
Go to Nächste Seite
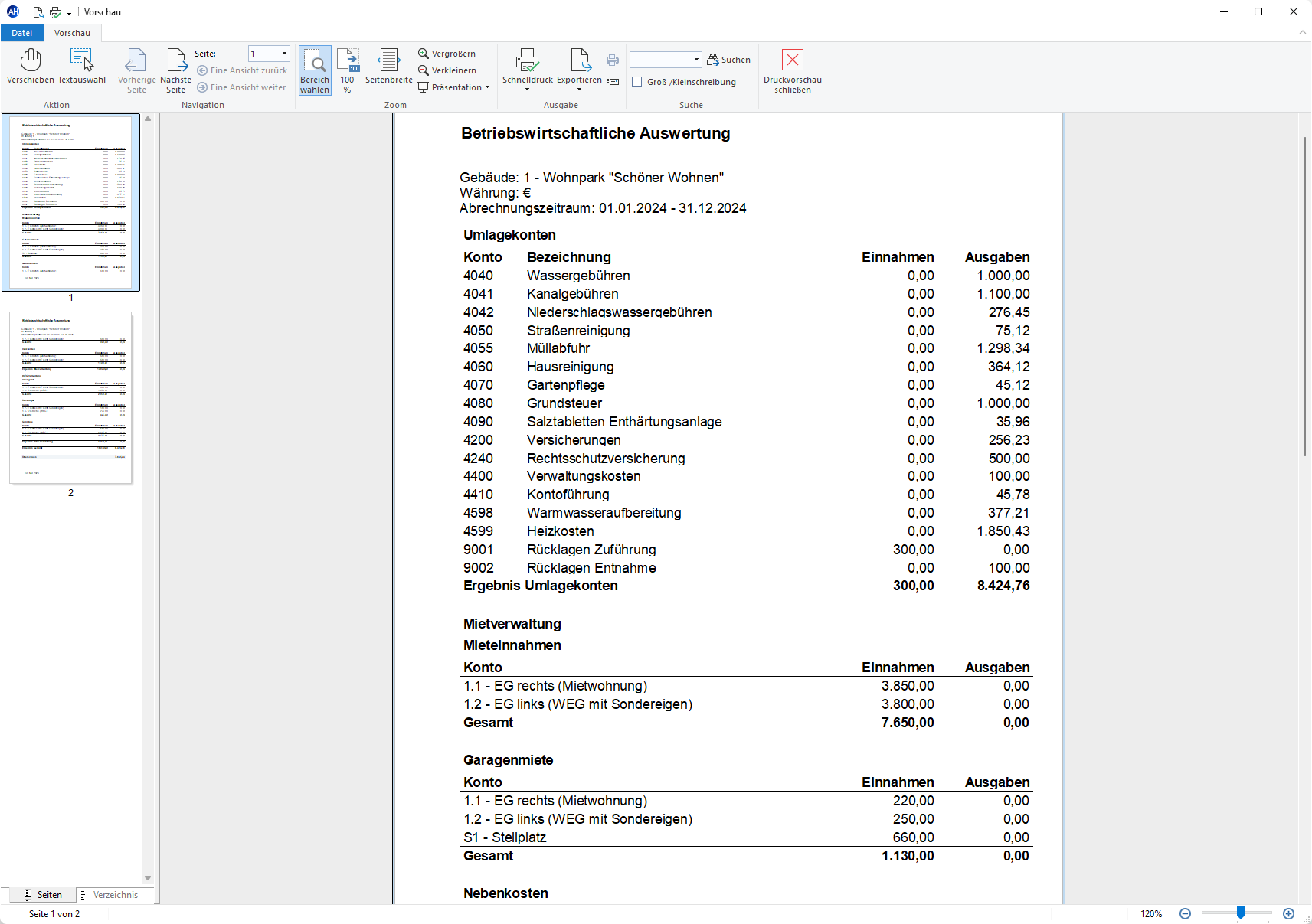[176, 70]
